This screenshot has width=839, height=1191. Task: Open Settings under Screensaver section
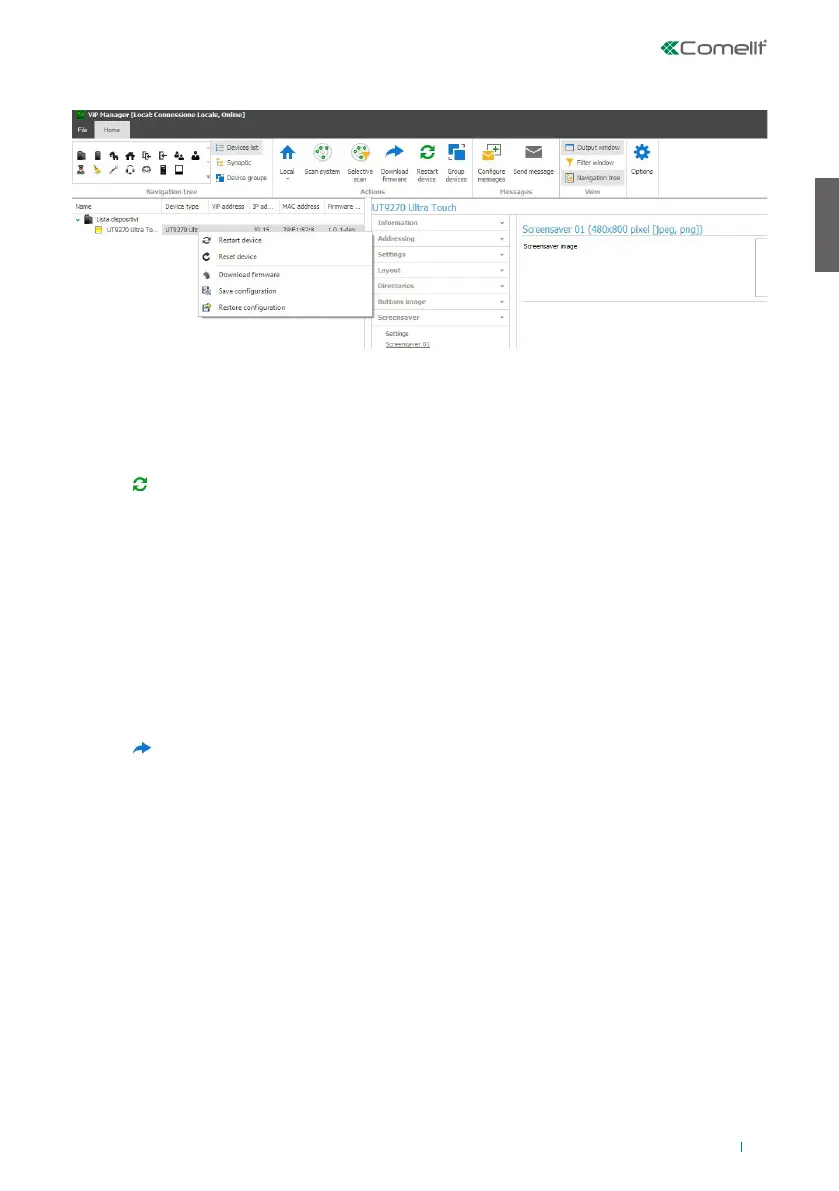396,334
